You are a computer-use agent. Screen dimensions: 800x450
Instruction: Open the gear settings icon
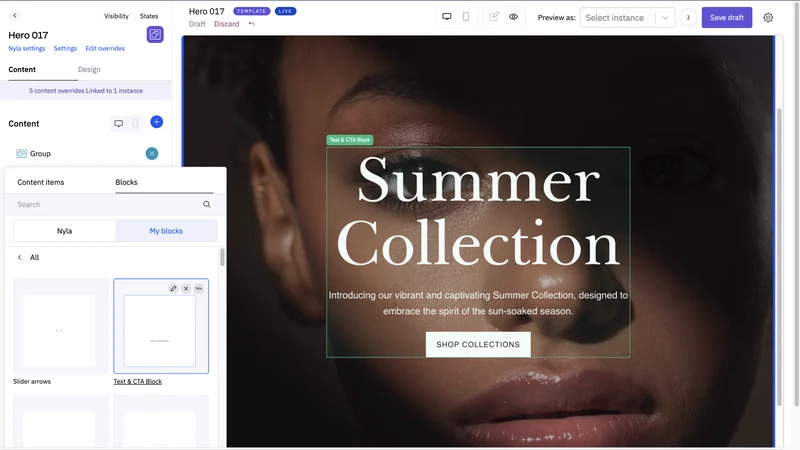click(768, 18)
